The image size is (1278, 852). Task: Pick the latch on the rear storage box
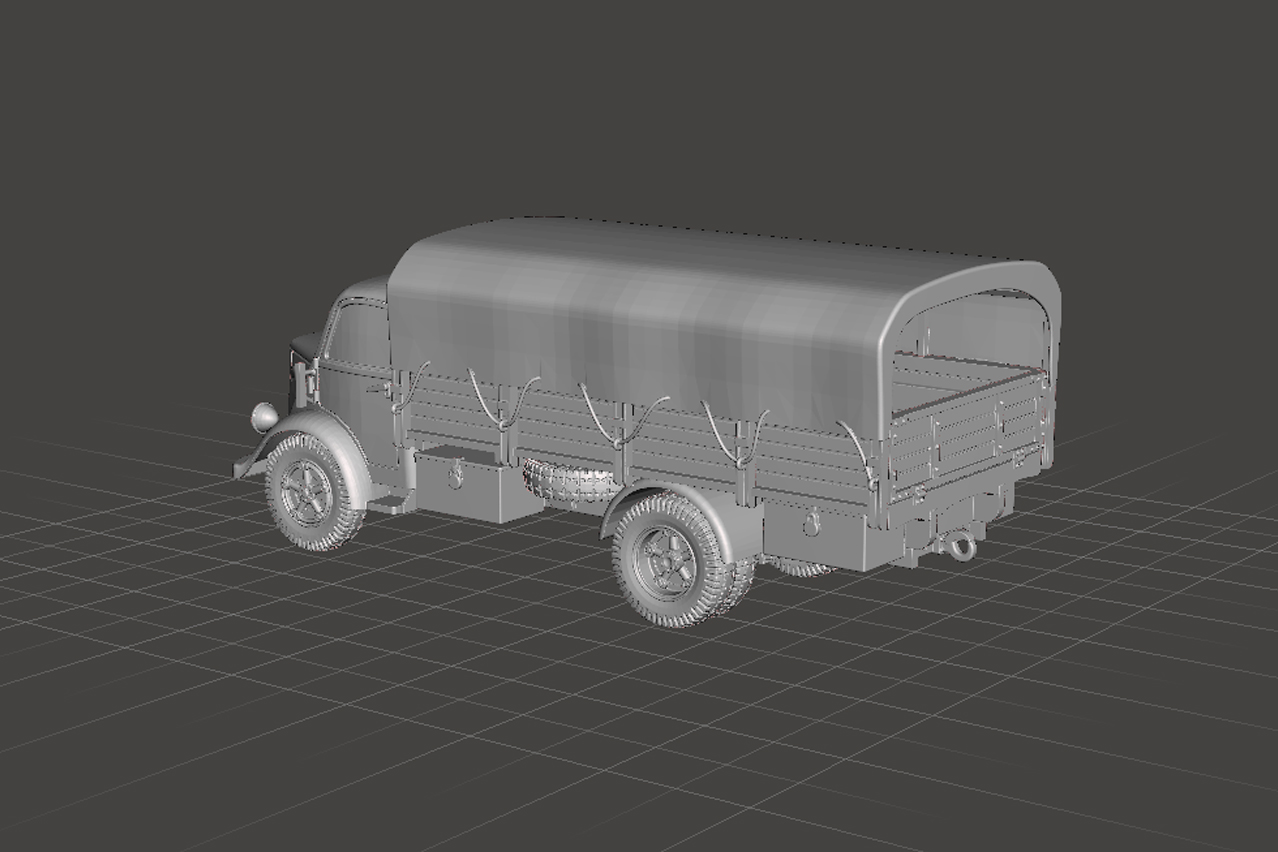813,520
